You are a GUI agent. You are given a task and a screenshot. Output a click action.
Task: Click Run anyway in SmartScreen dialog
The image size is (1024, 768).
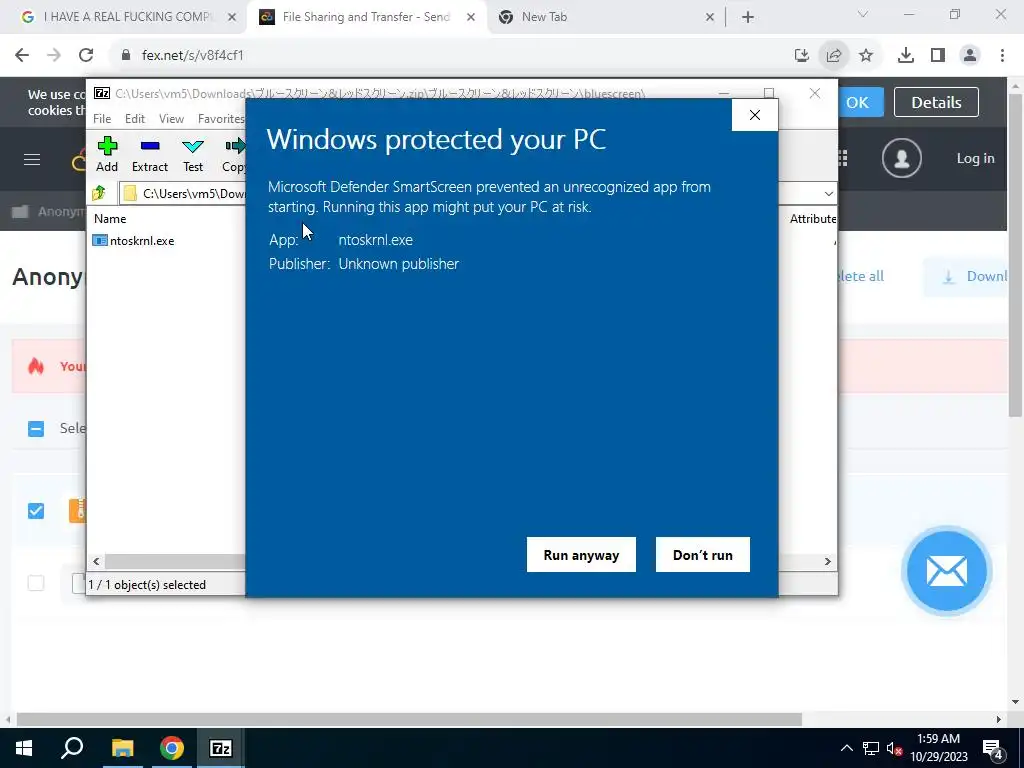(581, 554)
